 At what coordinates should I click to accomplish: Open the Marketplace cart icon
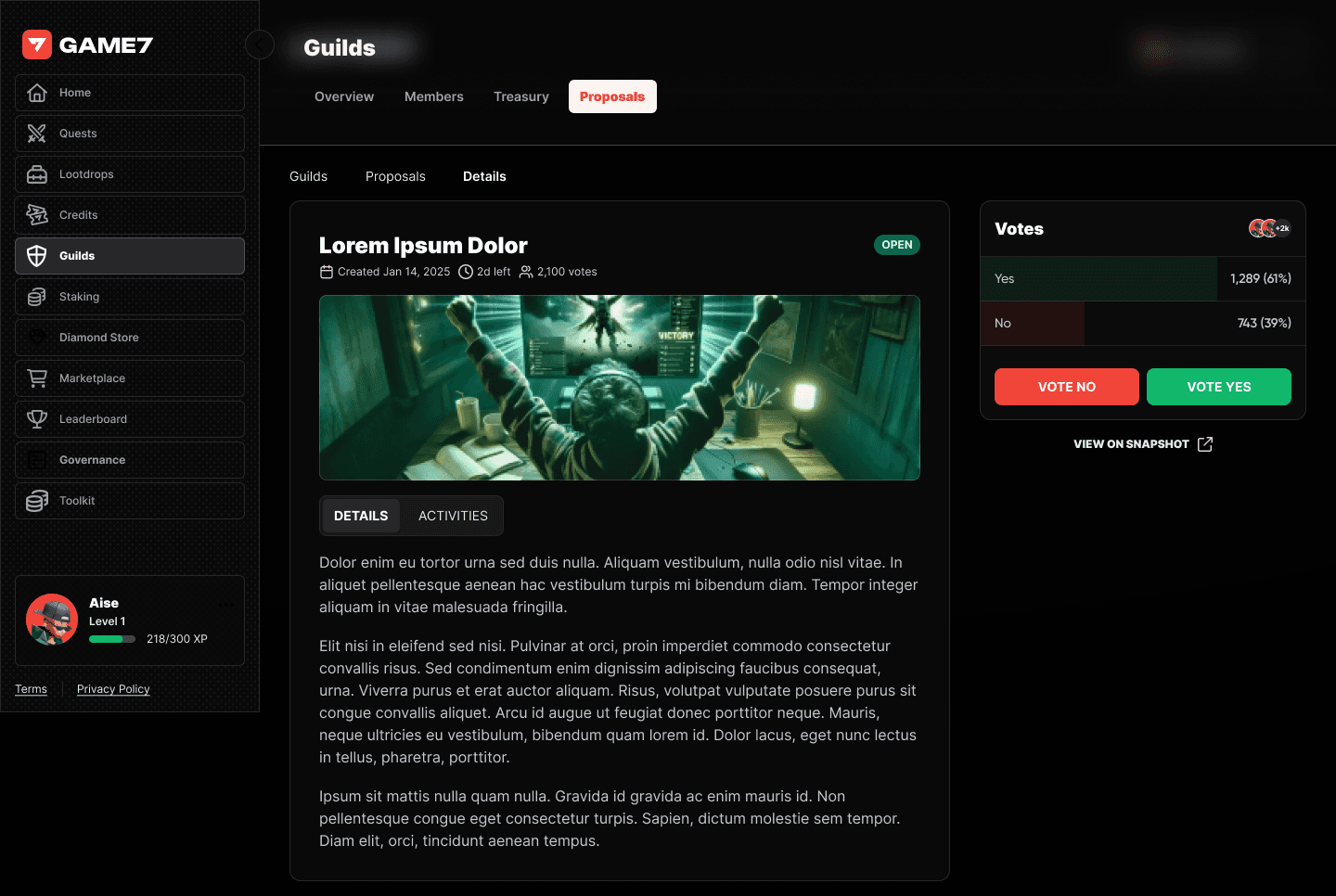(37, 378)
